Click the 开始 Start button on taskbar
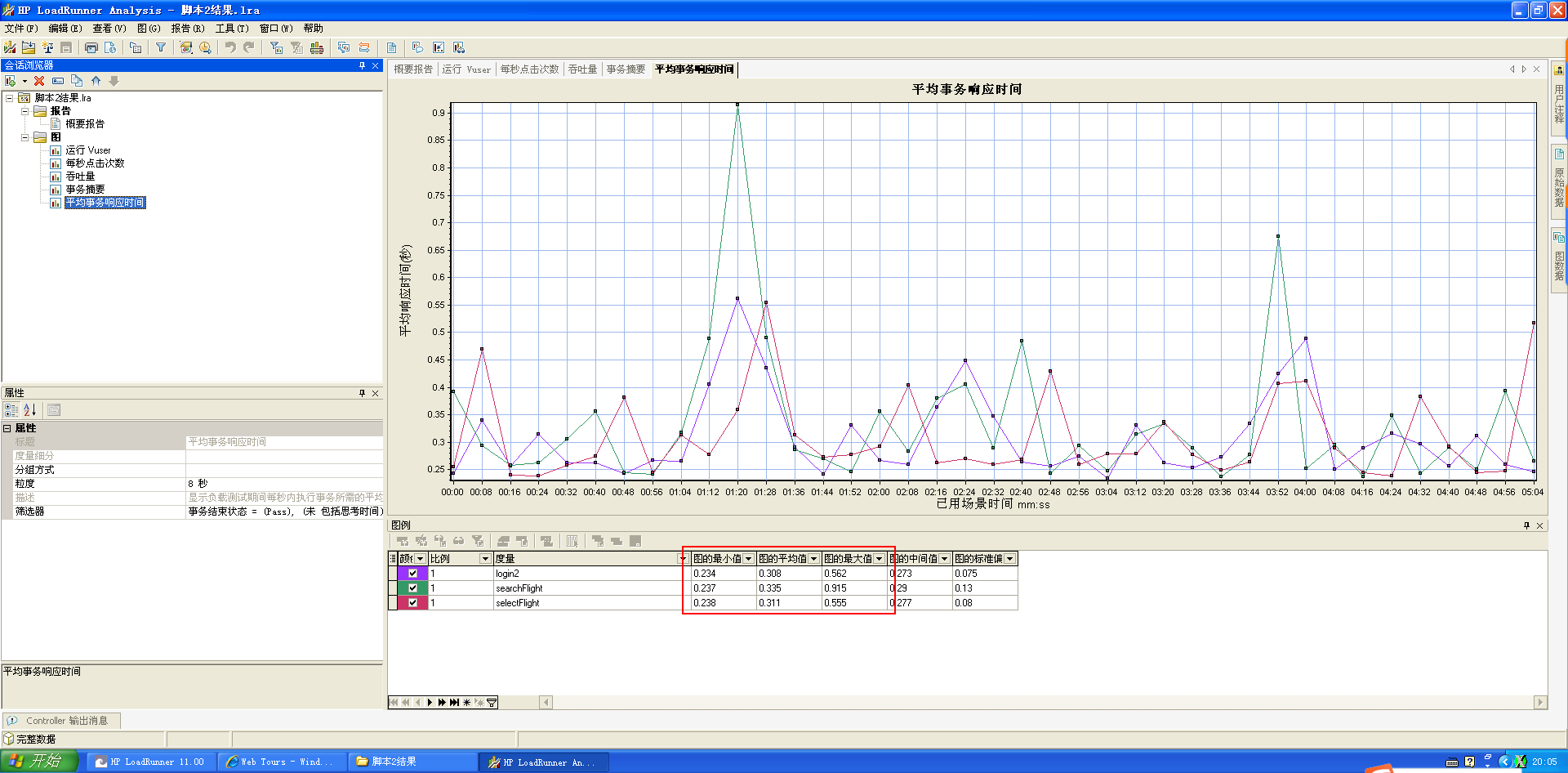Image resolution: width=1568 pixels, height=773 pixels. tap(38, 762)
